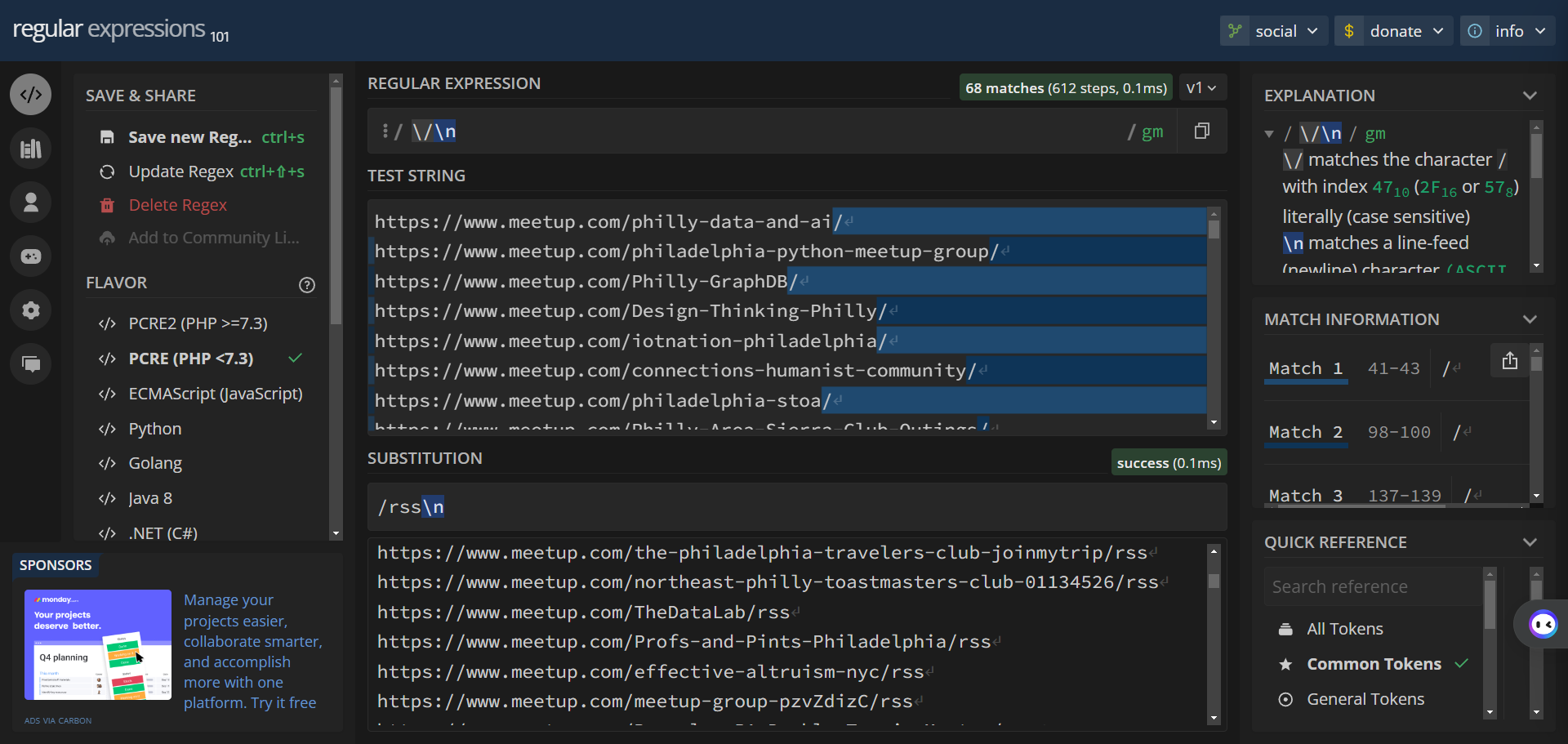
Task: Click the Common Tokens star icon
Action: pyautogui.click(x=1285, y=664)
